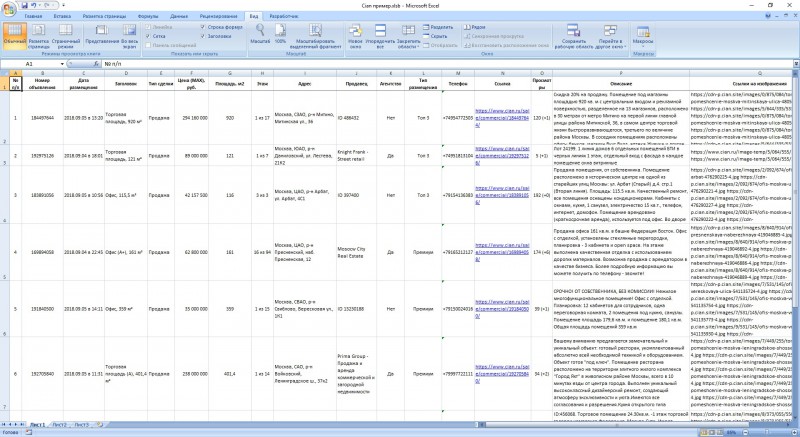The image size is (800, 437).
Task: Select column D header
Action: [126, 73]
